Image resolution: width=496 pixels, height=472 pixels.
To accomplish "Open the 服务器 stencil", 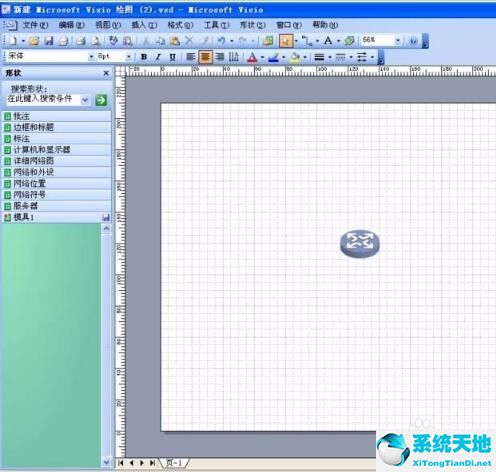I will click(x=57, y=206).
